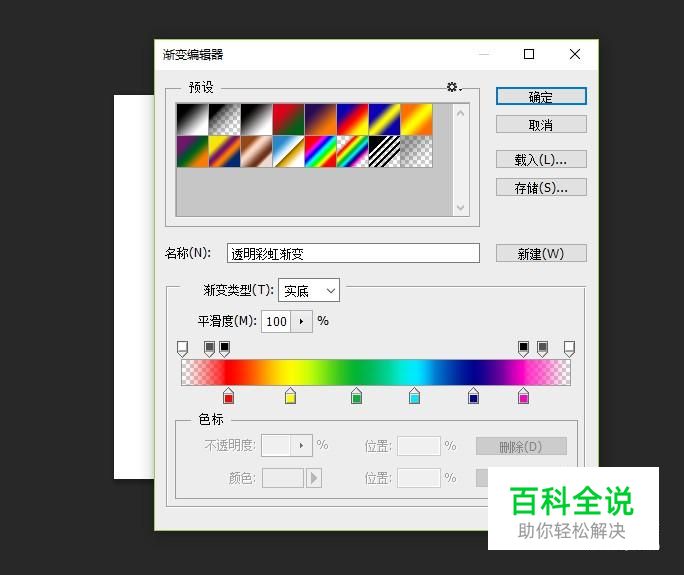
Task: Open the 平滑度 slider popup arrow
Action: coord(301,322)
